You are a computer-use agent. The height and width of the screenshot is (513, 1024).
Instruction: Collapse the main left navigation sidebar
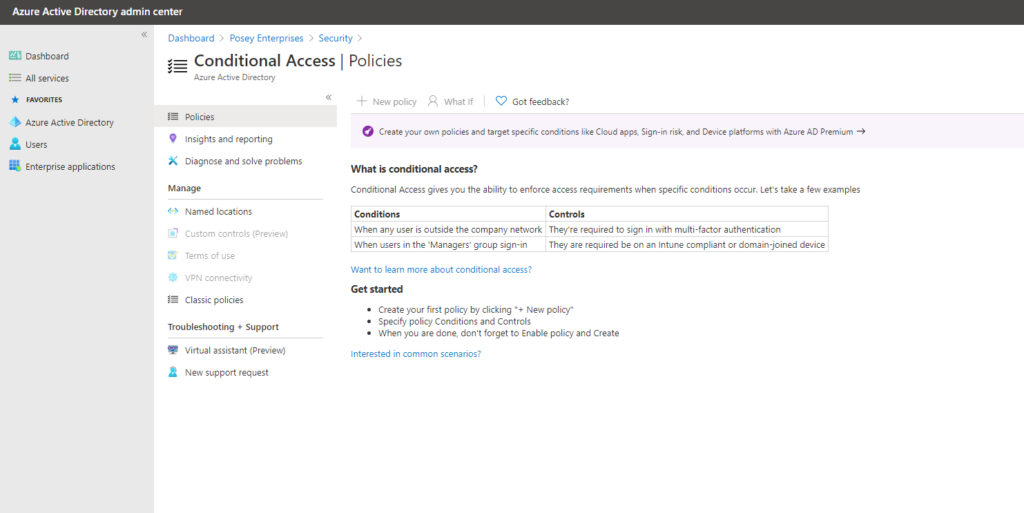(144, 35)
